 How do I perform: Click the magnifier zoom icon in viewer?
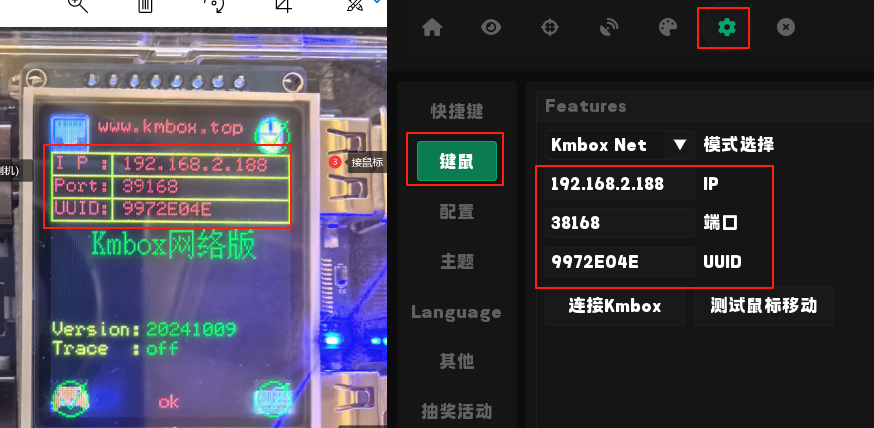click(78, 4)
